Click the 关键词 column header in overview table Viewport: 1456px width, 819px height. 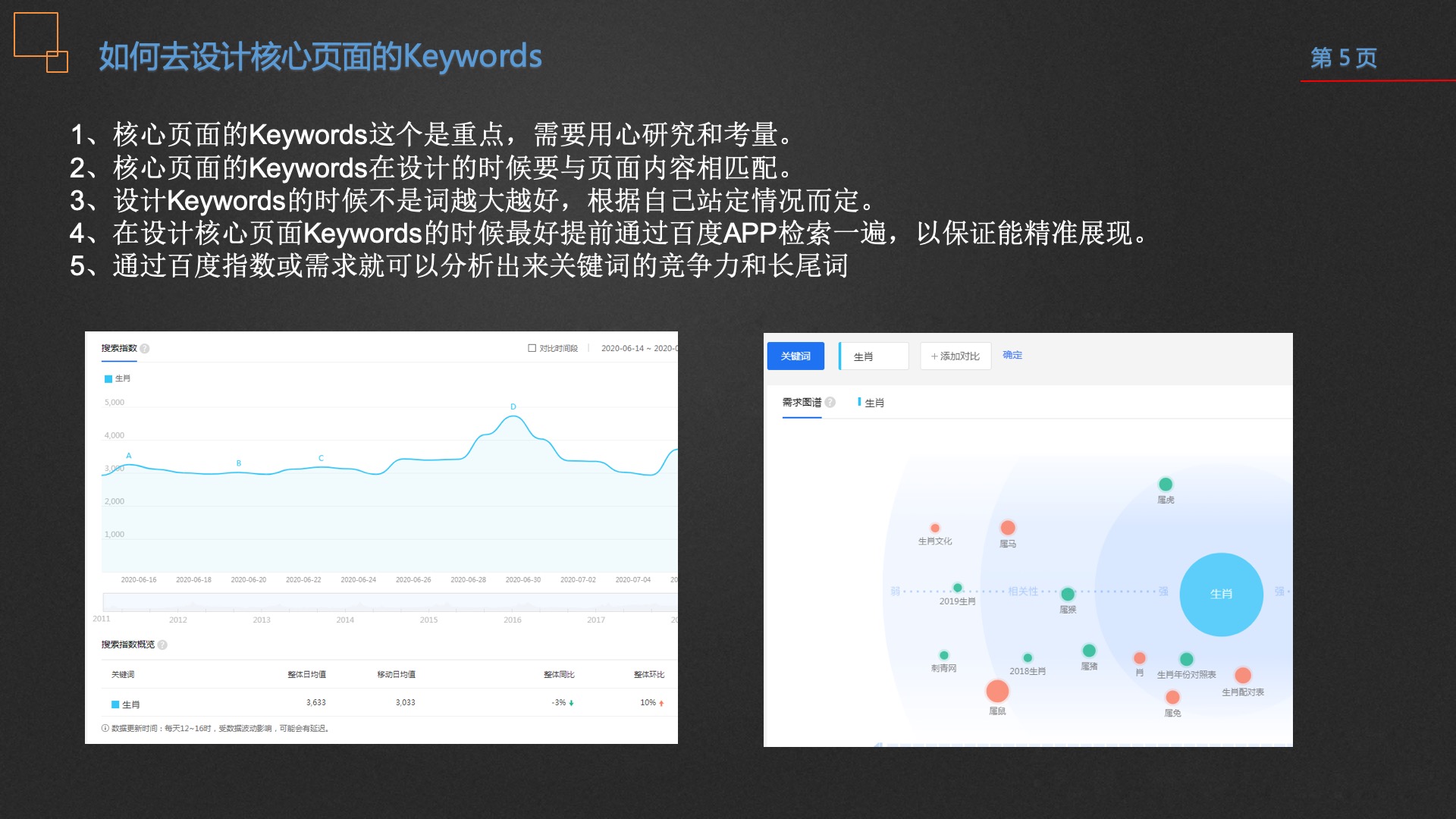coord(123,674)
